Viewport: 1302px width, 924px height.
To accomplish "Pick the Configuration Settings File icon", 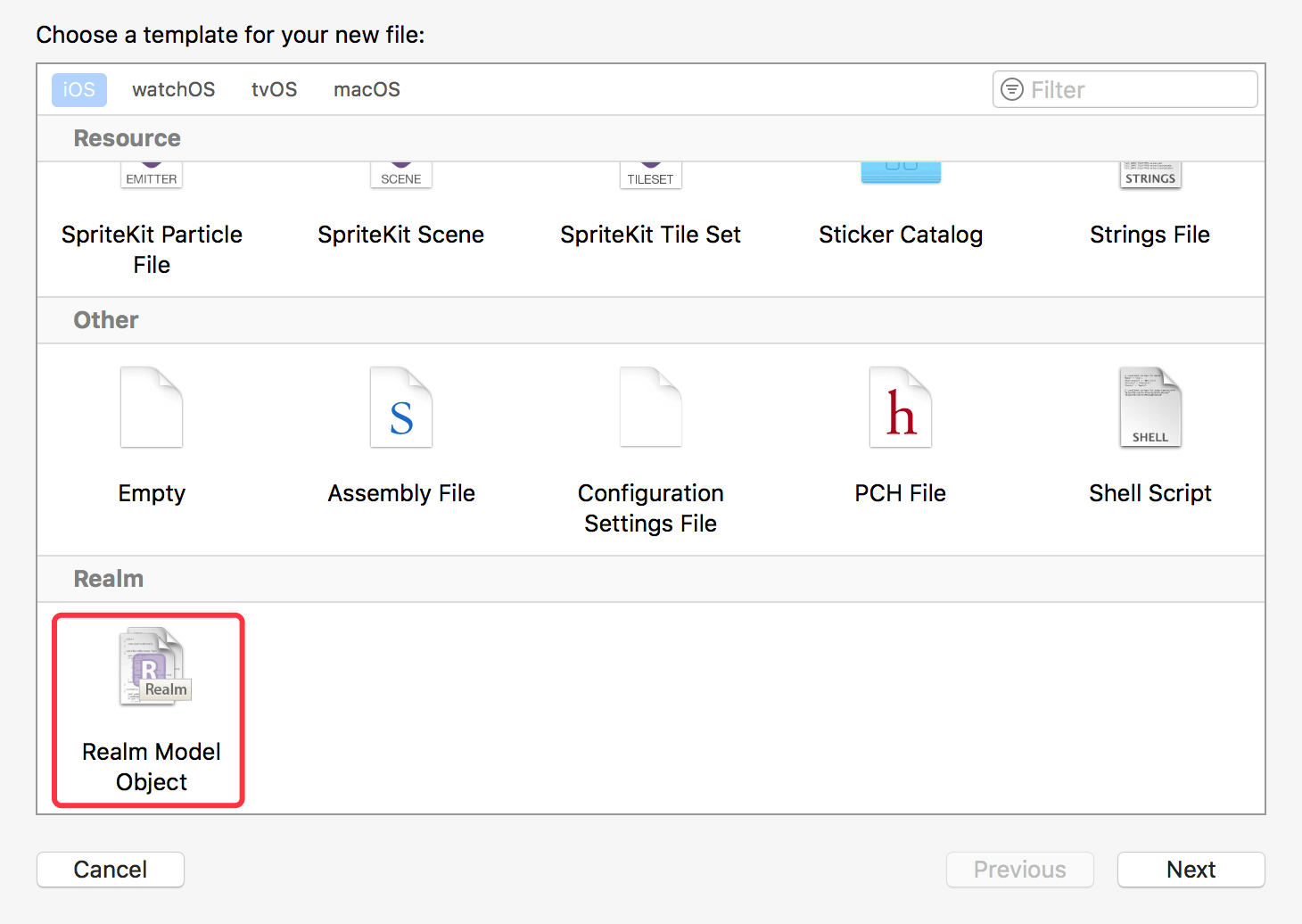I will tap(651, 408).
